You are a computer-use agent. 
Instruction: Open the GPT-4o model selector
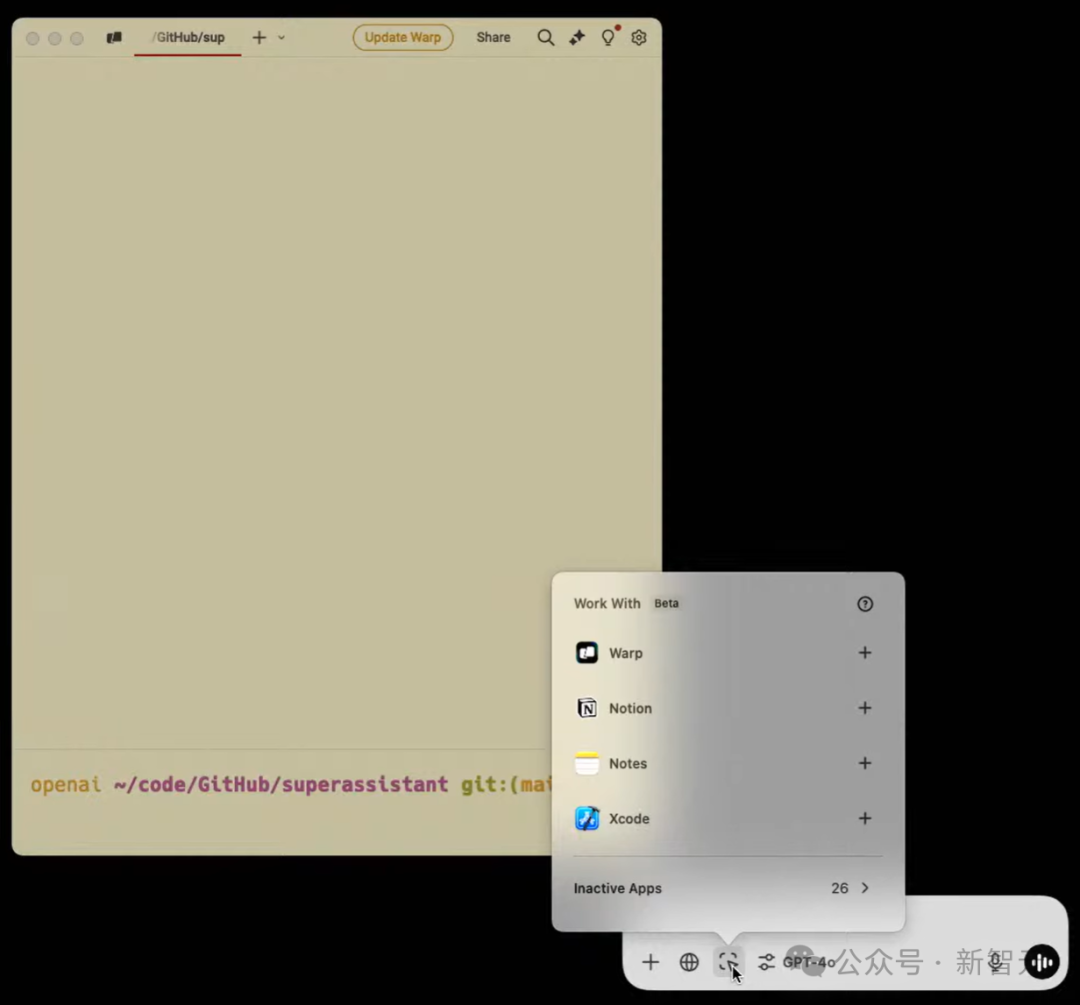[797, 962]
